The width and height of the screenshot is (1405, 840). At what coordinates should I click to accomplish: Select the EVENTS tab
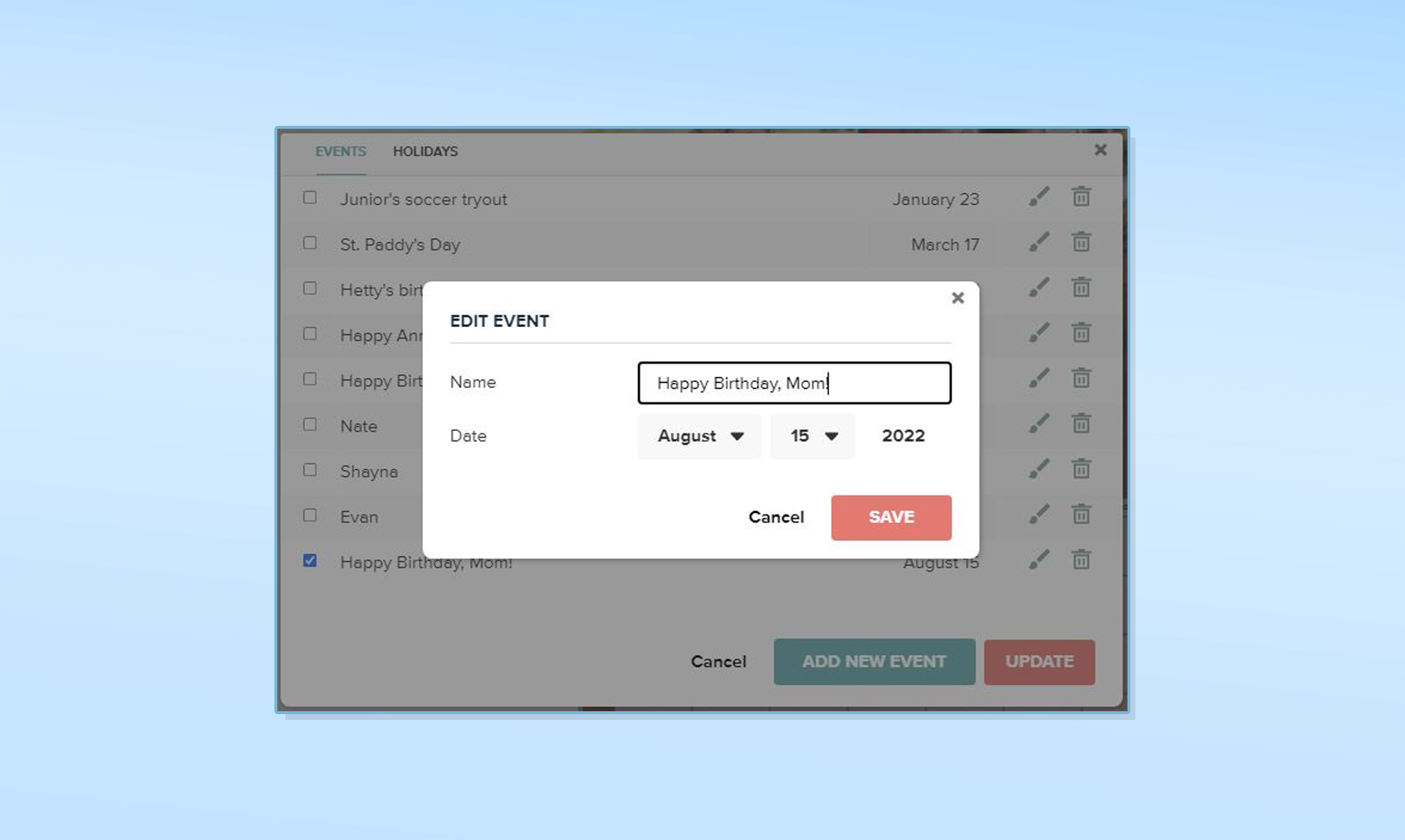pyautogui.click(x=340, y=151)
